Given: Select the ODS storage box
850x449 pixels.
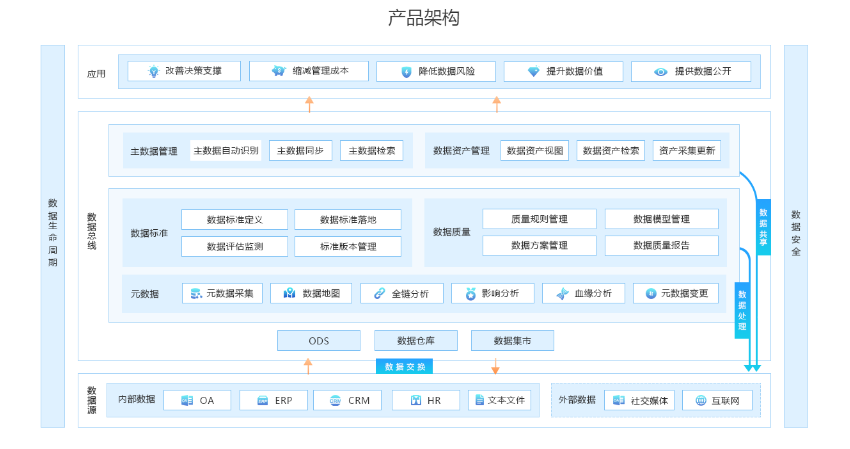Looking at the screenshot, I should pyautogui.click(x=318, y=341).
